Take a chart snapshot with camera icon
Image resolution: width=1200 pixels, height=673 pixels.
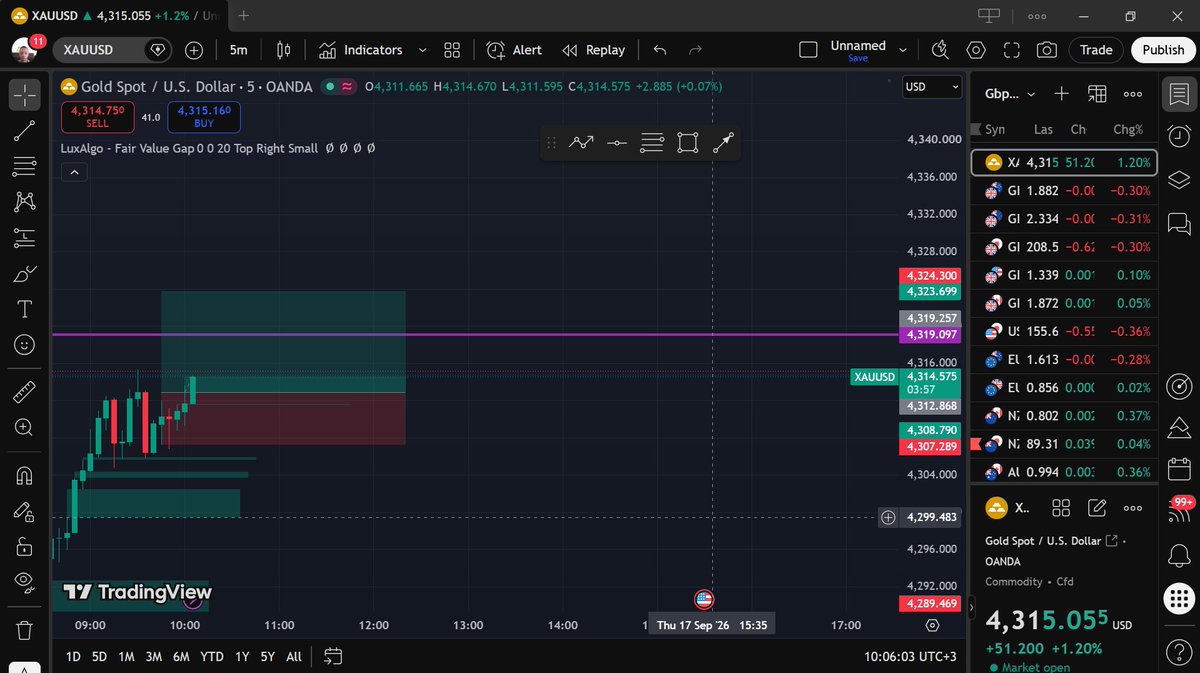click(x=1047, y=50)
